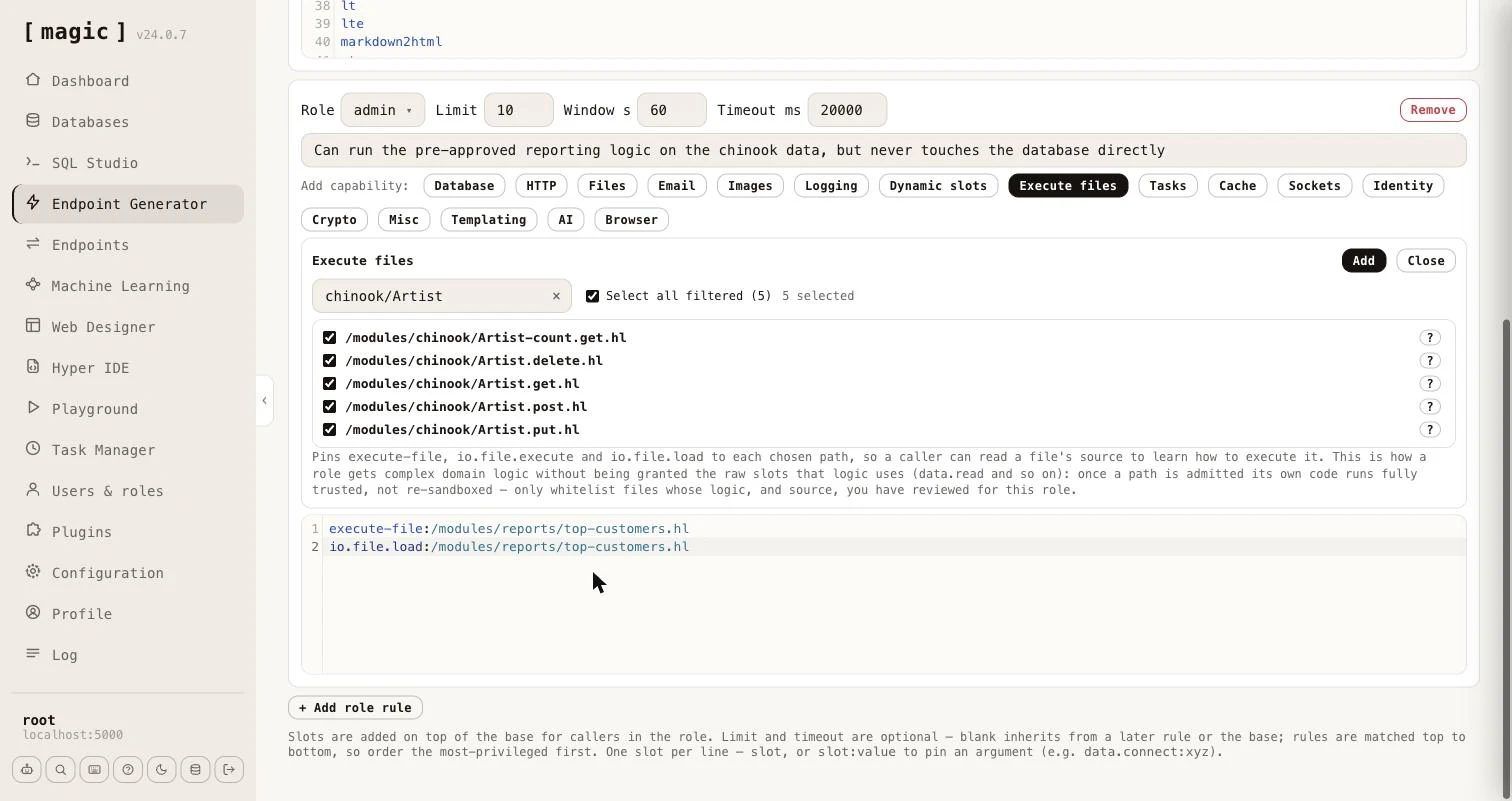Viewport: 1512px width, 801px height.
Task: Show help for Artist-count.get.hl
Action: 1429,338
